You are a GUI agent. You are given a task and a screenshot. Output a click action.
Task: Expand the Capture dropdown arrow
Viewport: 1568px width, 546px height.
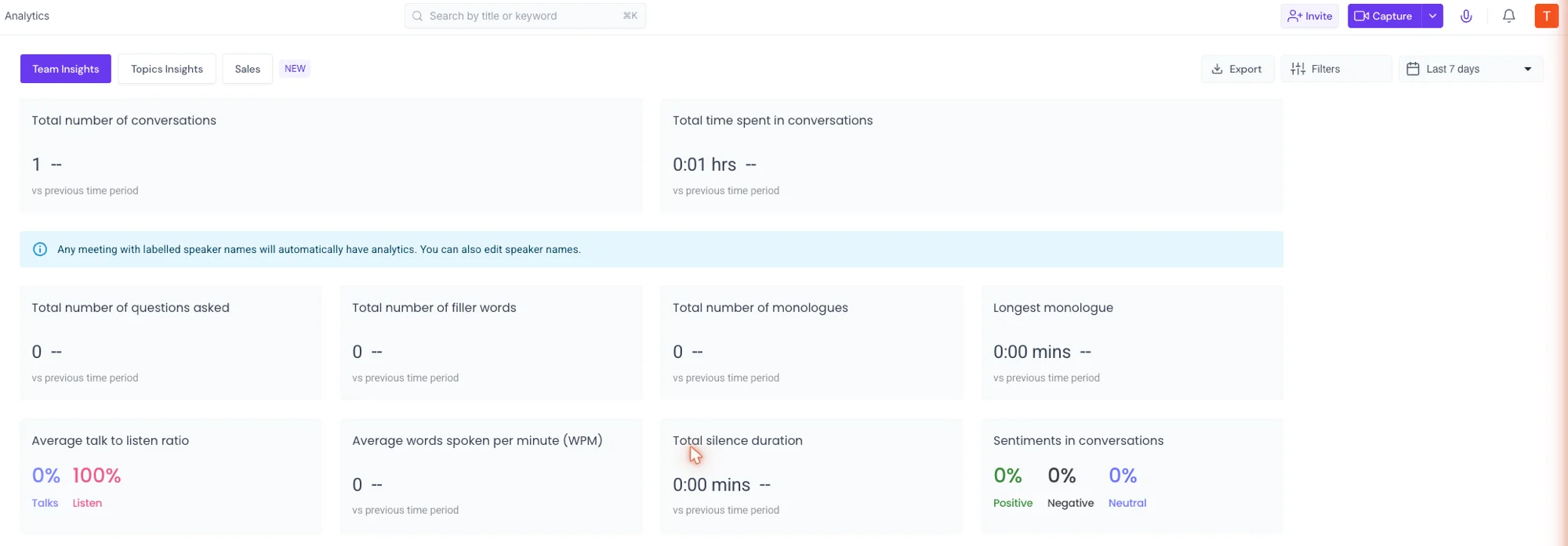point(1432,16)
